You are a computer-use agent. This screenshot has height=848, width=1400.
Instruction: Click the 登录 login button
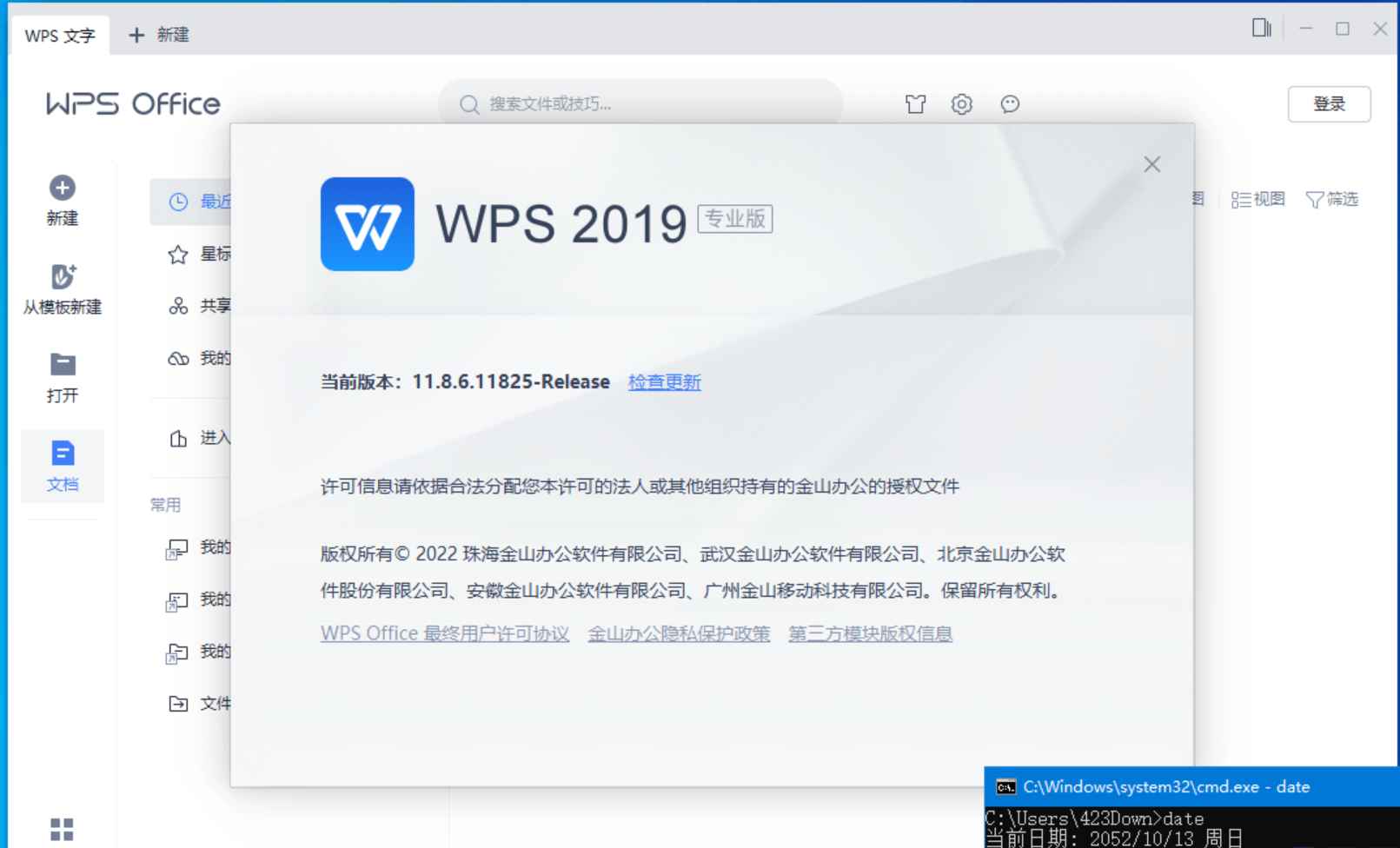[x=1329, y=103]
